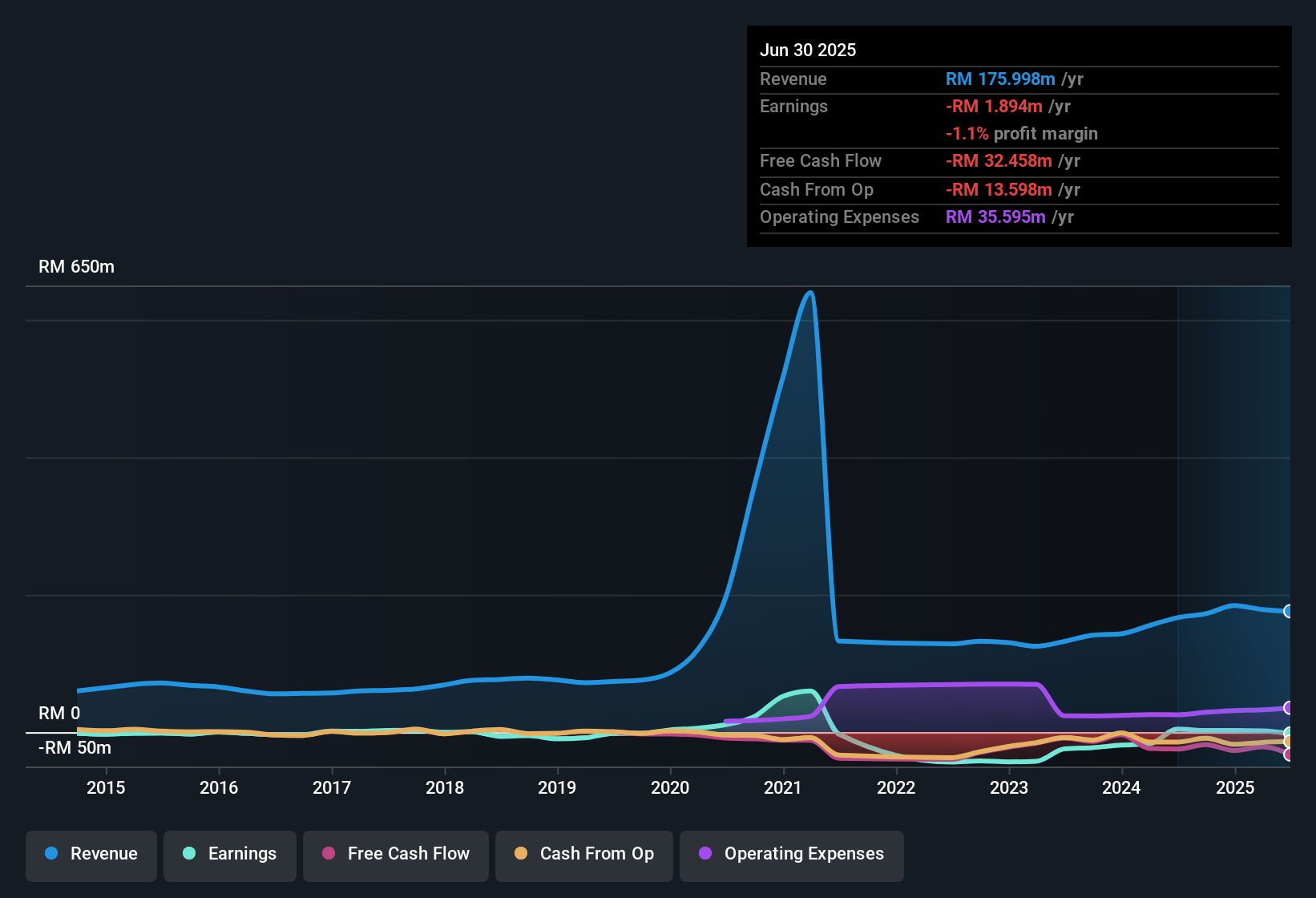Click the -RM 13.598m cash from op value
Screen dimensions: 1316x898
coord(999,189)
